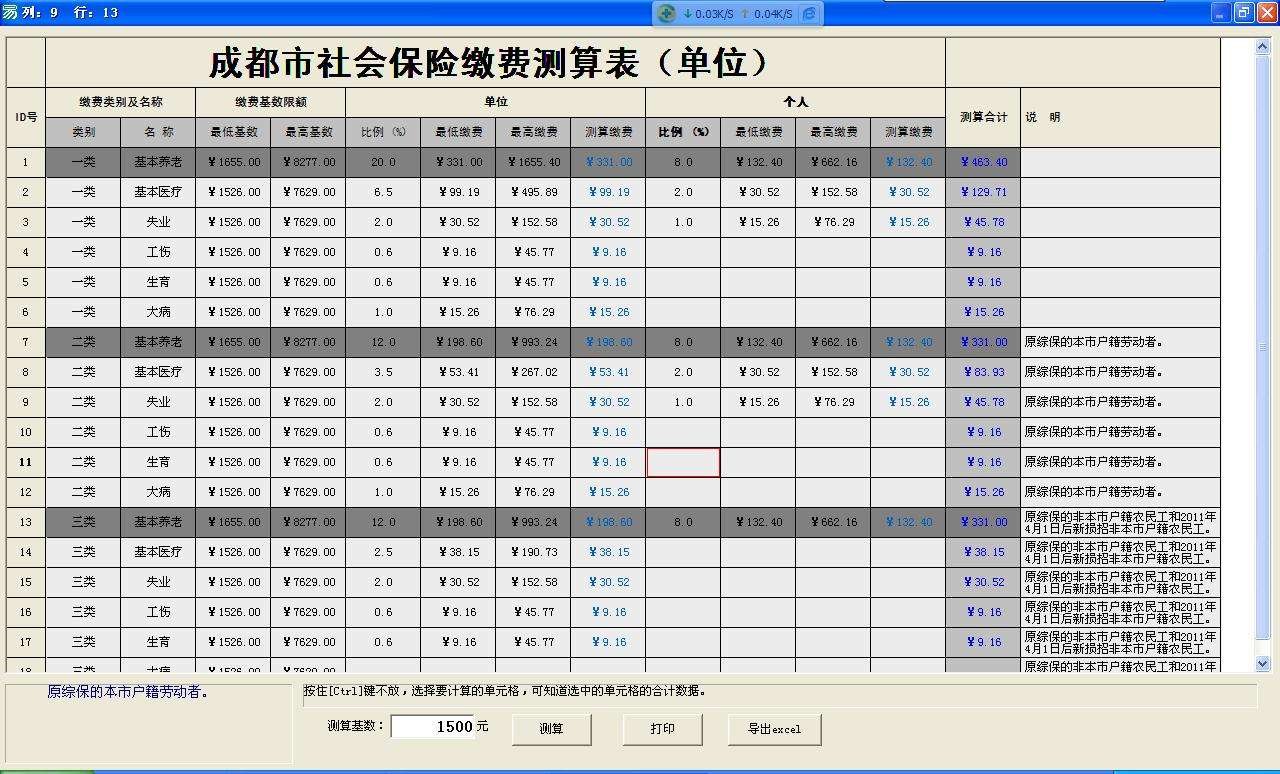The width and height of the screenshot is (1280, 774).
Task: Click the upload speed indicator showing 0.04K/S
Action: coord(773,14)
